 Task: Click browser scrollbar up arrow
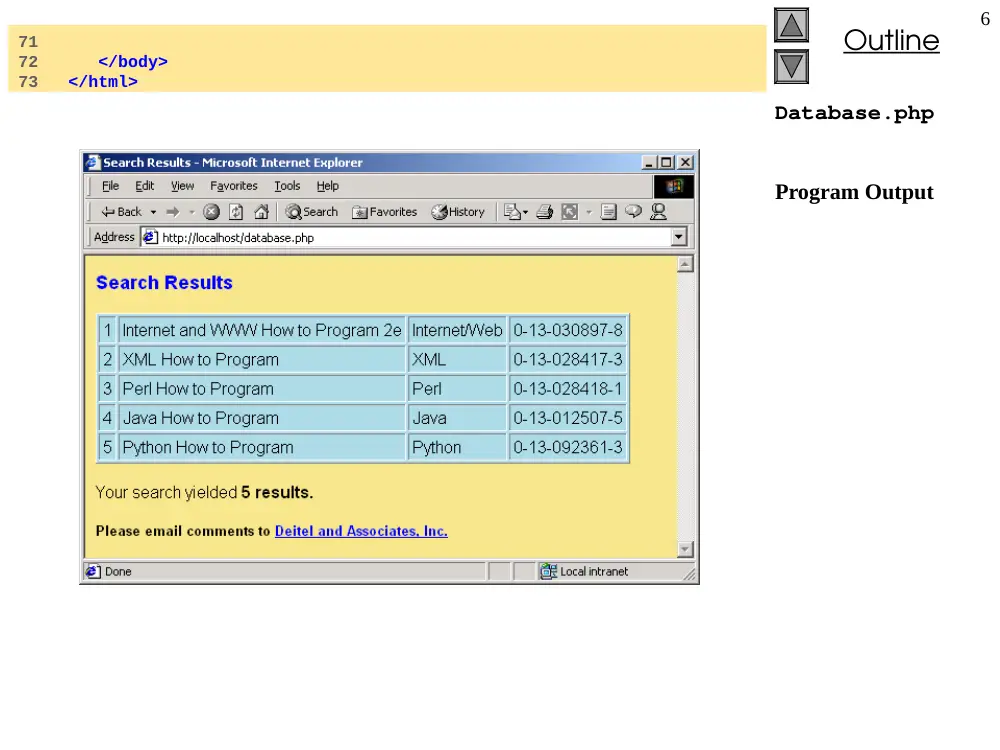click(685, 264)
